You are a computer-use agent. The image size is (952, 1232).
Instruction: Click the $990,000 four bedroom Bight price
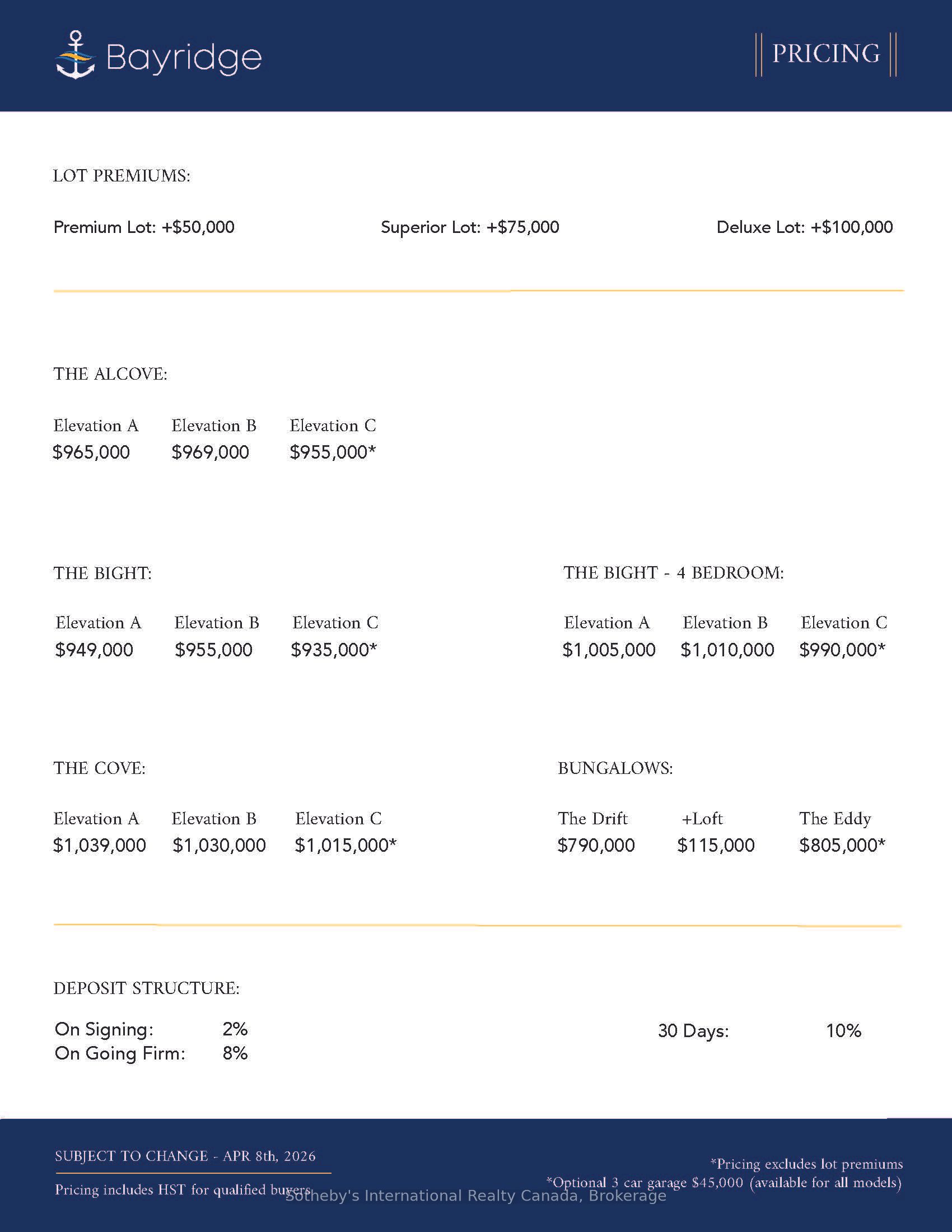pos(842,650)
